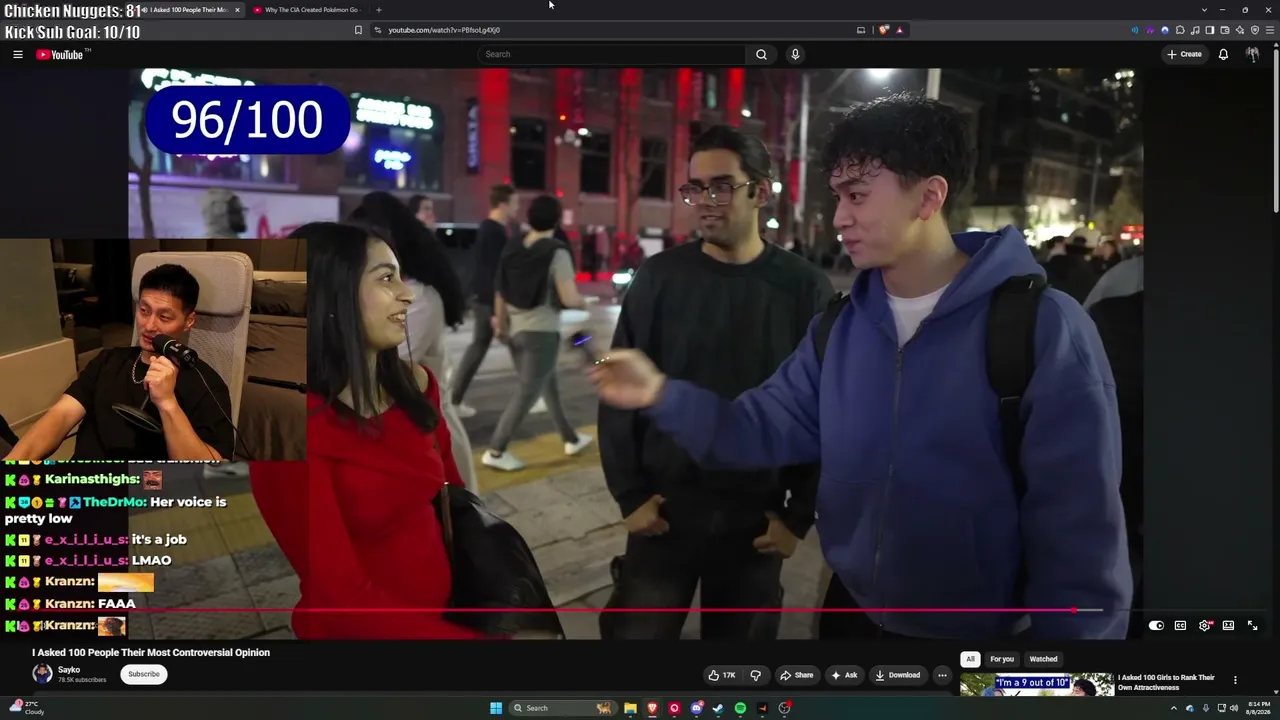Screen dimensions: 1280x720
Task: Open YouTube notifications bell
Action: 1223,54
